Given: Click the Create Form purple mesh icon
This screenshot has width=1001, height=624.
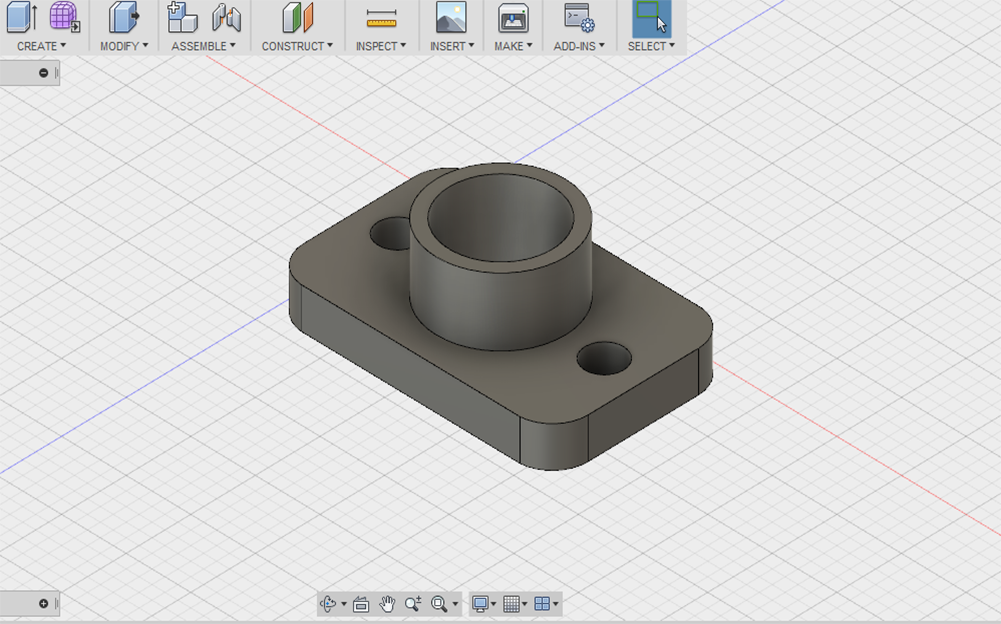Looking at the screenshot, I should (64, 18).
